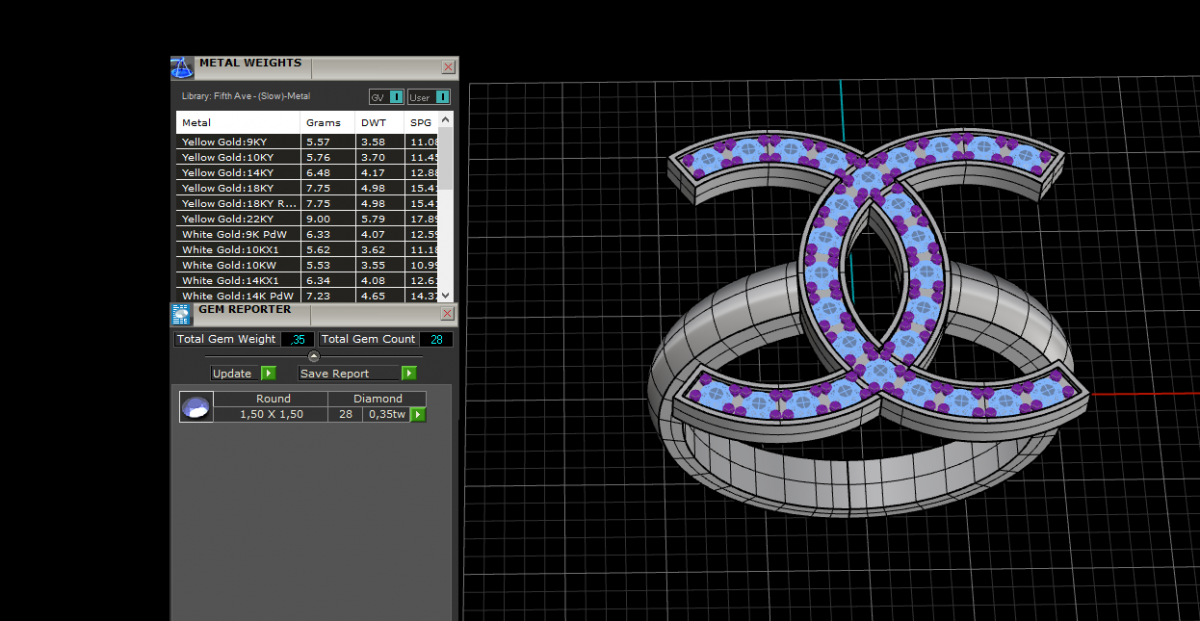Sort by the Grams column header
Screen dimensions: 1200x621
point(323,123)
